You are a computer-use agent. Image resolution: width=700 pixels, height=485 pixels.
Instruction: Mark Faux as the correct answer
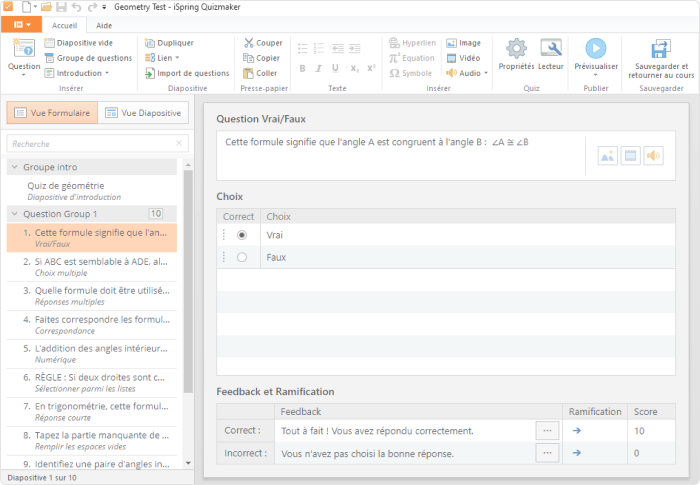click(242, 257)
